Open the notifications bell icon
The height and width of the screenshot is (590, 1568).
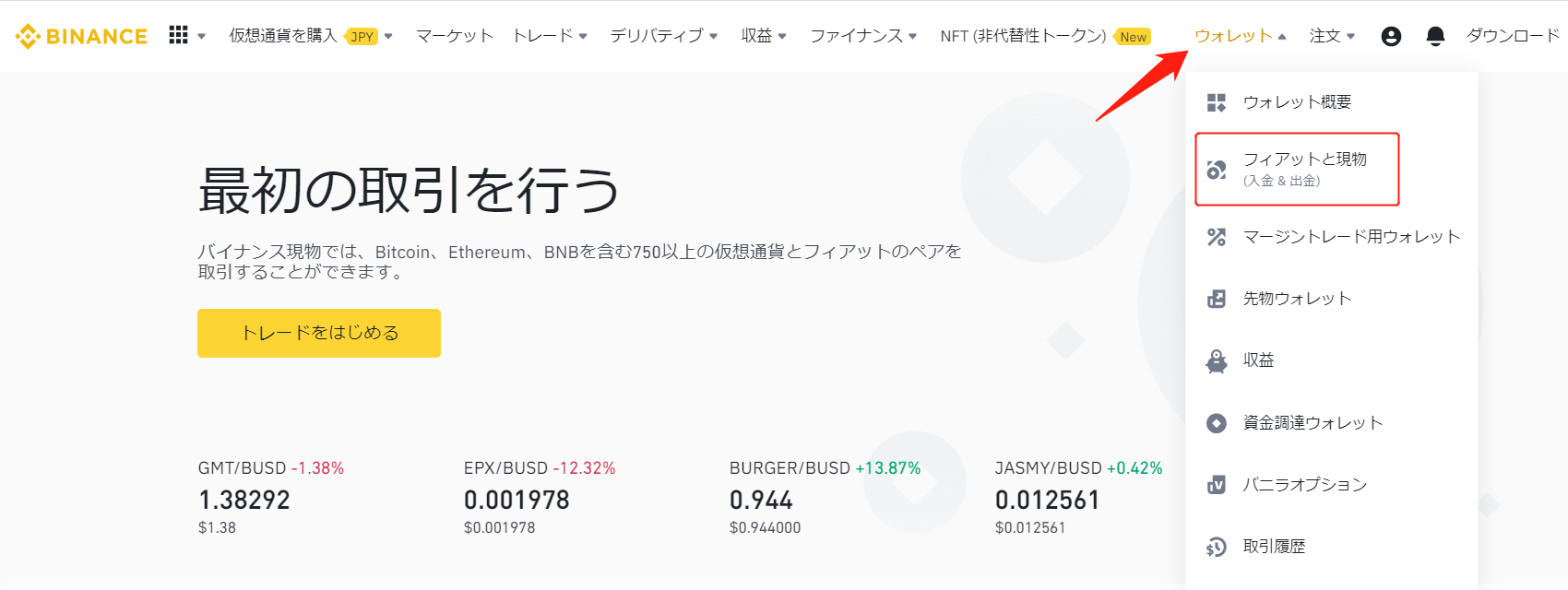[x=1435, y=36]
